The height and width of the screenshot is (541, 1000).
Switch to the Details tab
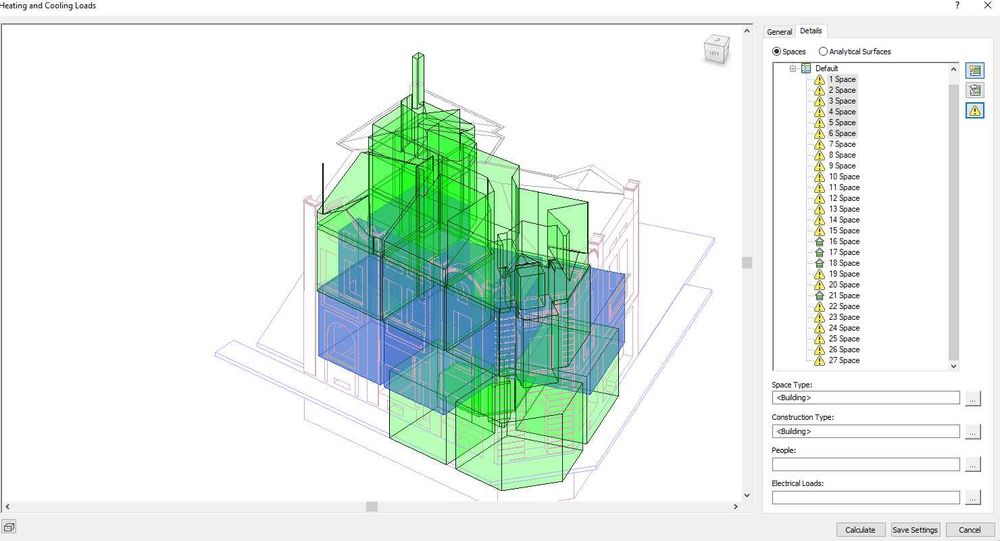click(811, 31)
